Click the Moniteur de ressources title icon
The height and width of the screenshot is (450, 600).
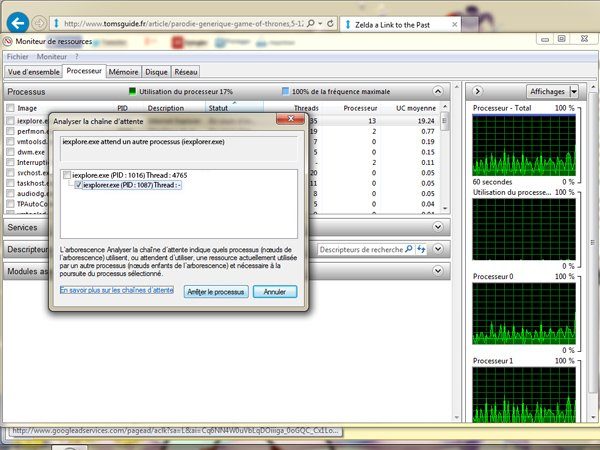(x=8, y=41)
